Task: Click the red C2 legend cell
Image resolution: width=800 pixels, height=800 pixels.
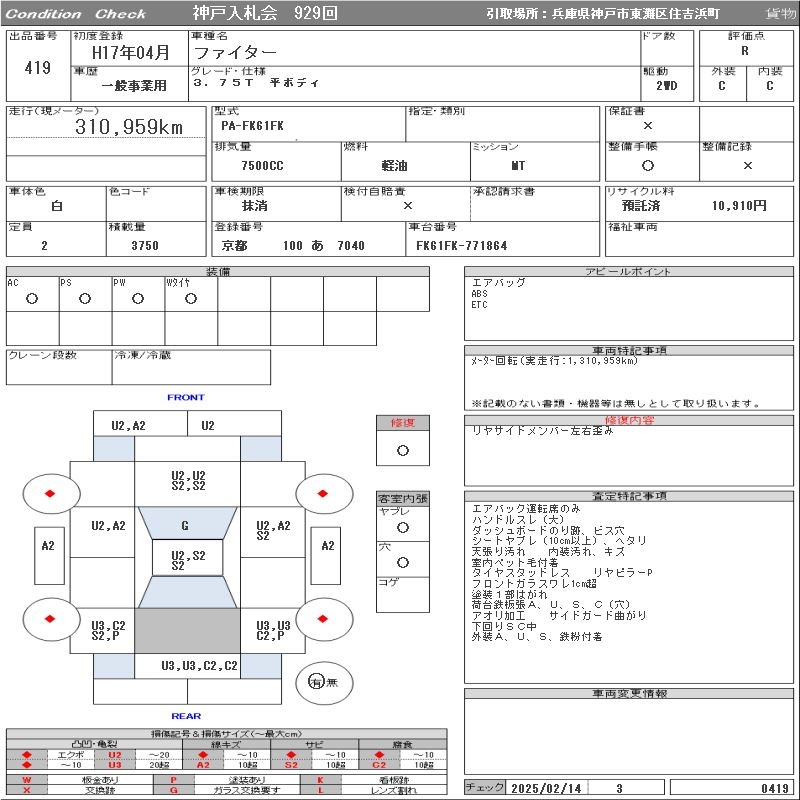Action: point(379,765)
